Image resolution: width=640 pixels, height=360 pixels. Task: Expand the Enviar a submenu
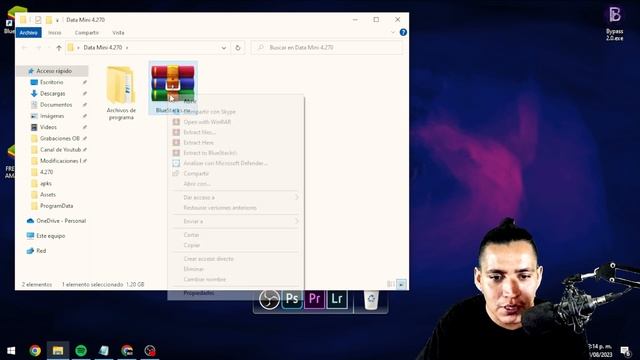pos(236,221)
